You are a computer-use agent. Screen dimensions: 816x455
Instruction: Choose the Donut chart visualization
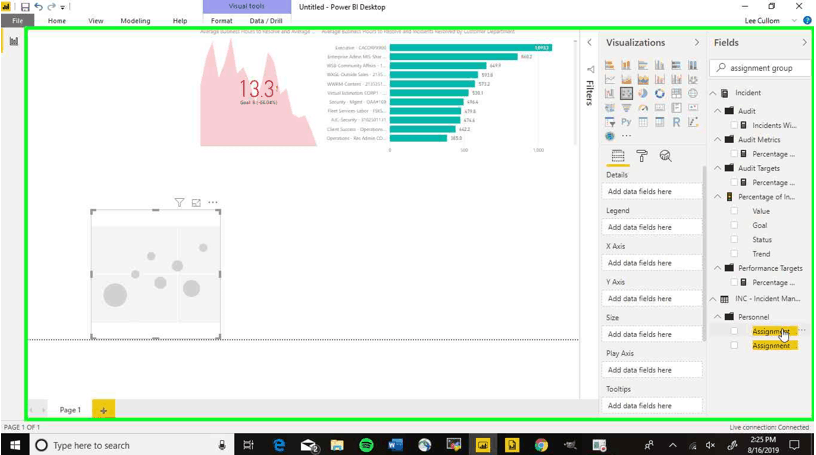[659, 93]
